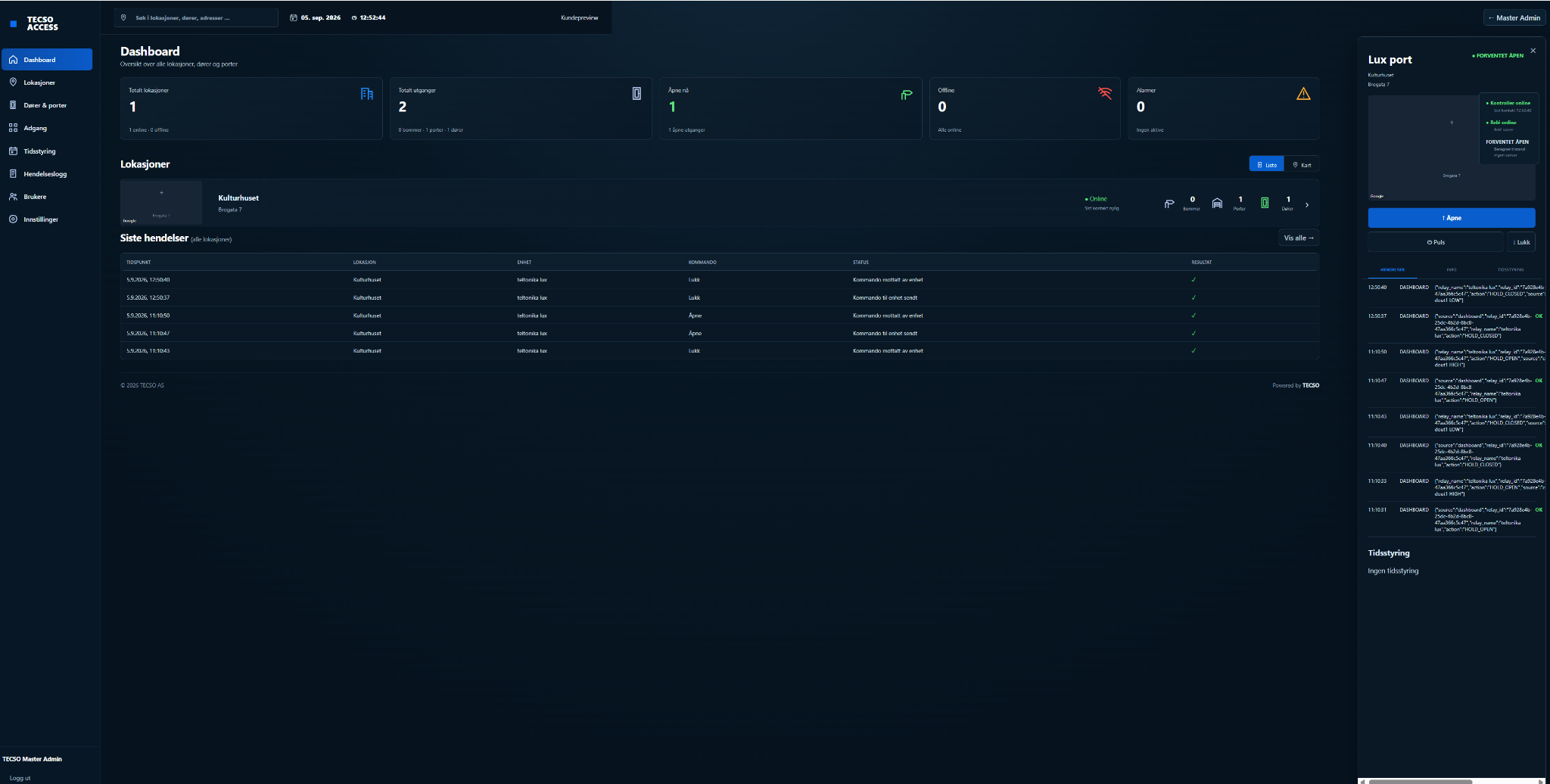Open Brukere in the sidebar

point(47,197)
